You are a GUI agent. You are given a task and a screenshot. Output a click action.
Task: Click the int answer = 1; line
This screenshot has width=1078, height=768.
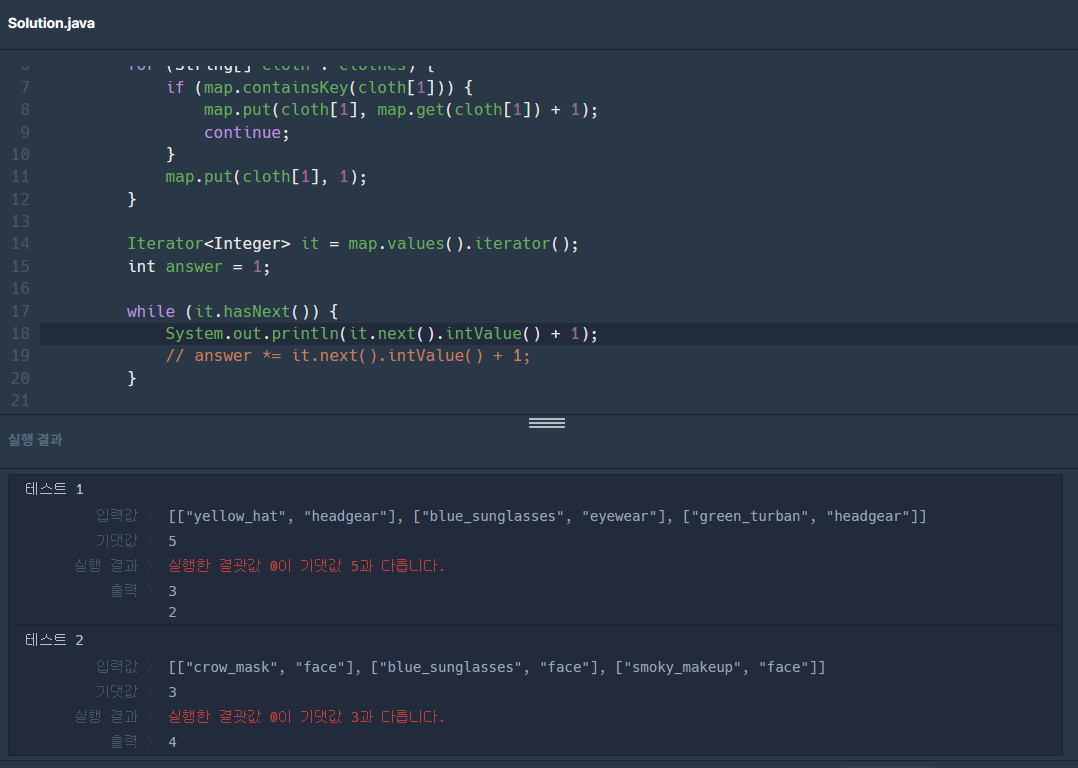click(x=199, y=266)
